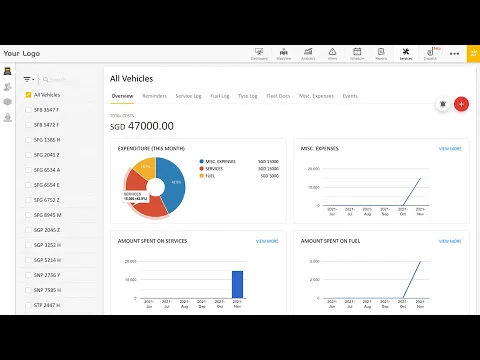480x360 pixels.
Task: Open the MapView icon in the top bar
Action: pos(284,54)
